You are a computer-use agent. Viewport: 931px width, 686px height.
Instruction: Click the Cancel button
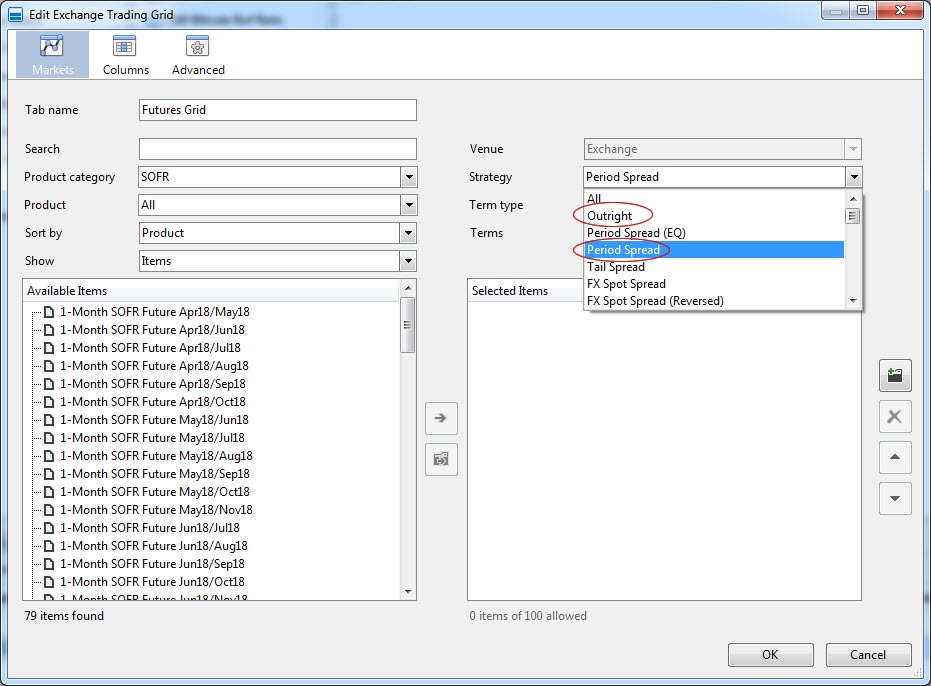[x=868, y=655]
